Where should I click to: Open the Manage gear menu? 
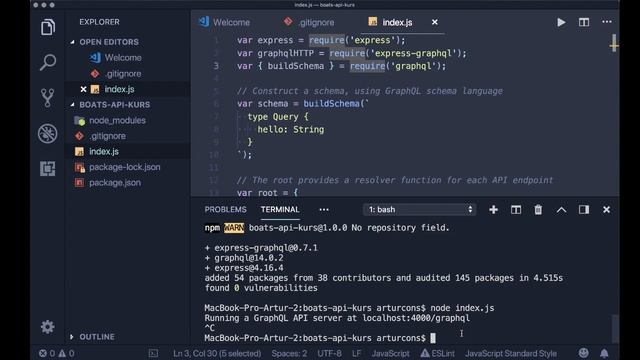[47, 327]
